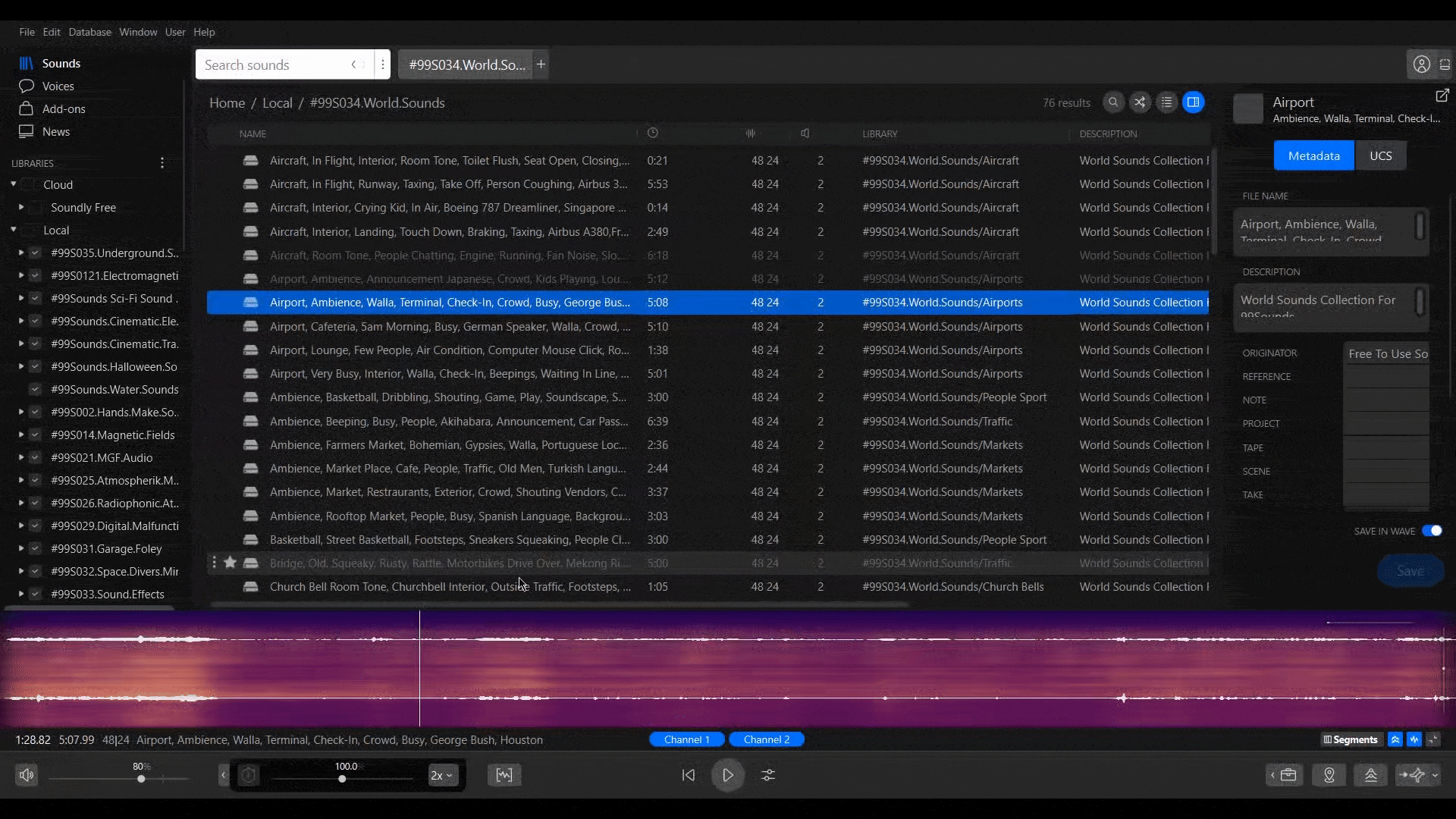The height and width of the screenshot is (819, 1456).
Task: Toggle the side panel view icon
Action: tap(1193, 102)
